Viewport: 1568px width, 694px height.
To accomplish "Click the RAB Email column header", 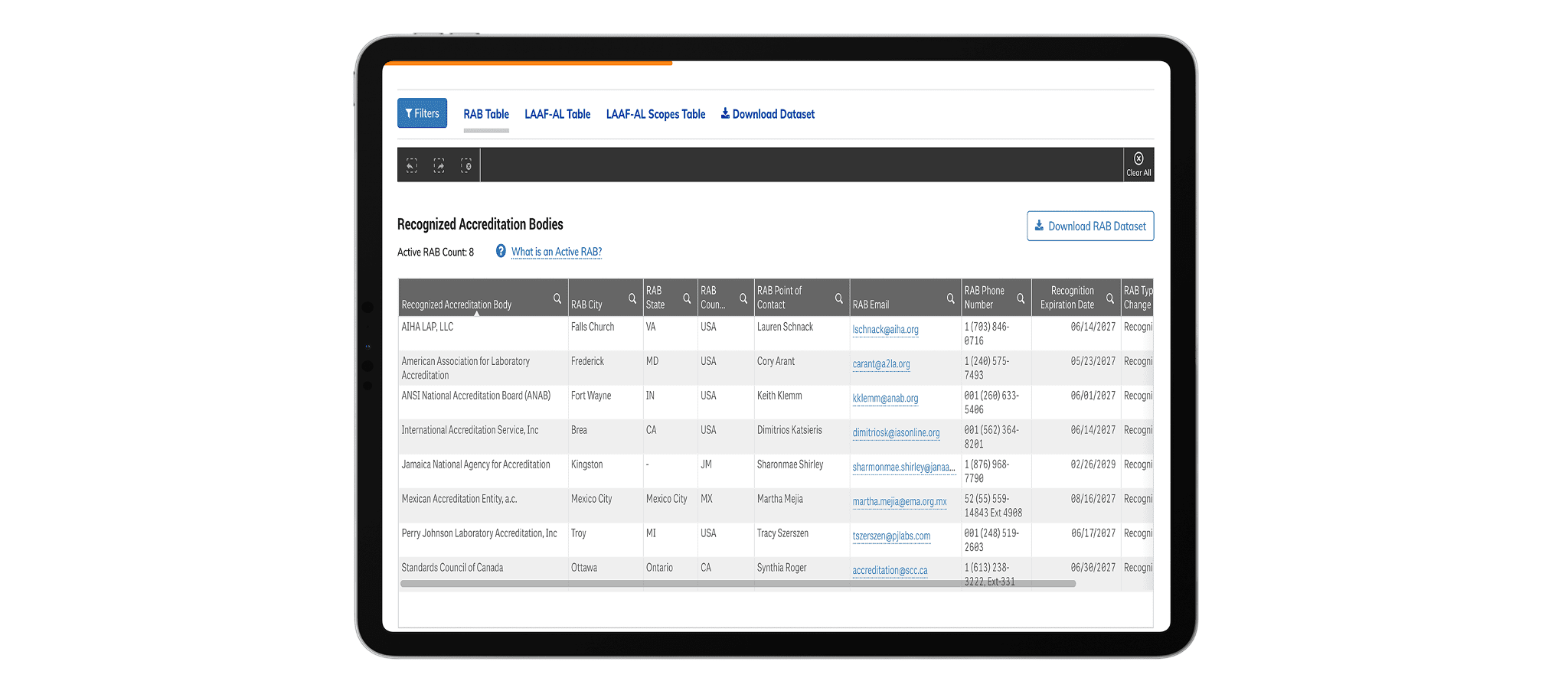I will point(871,305).
